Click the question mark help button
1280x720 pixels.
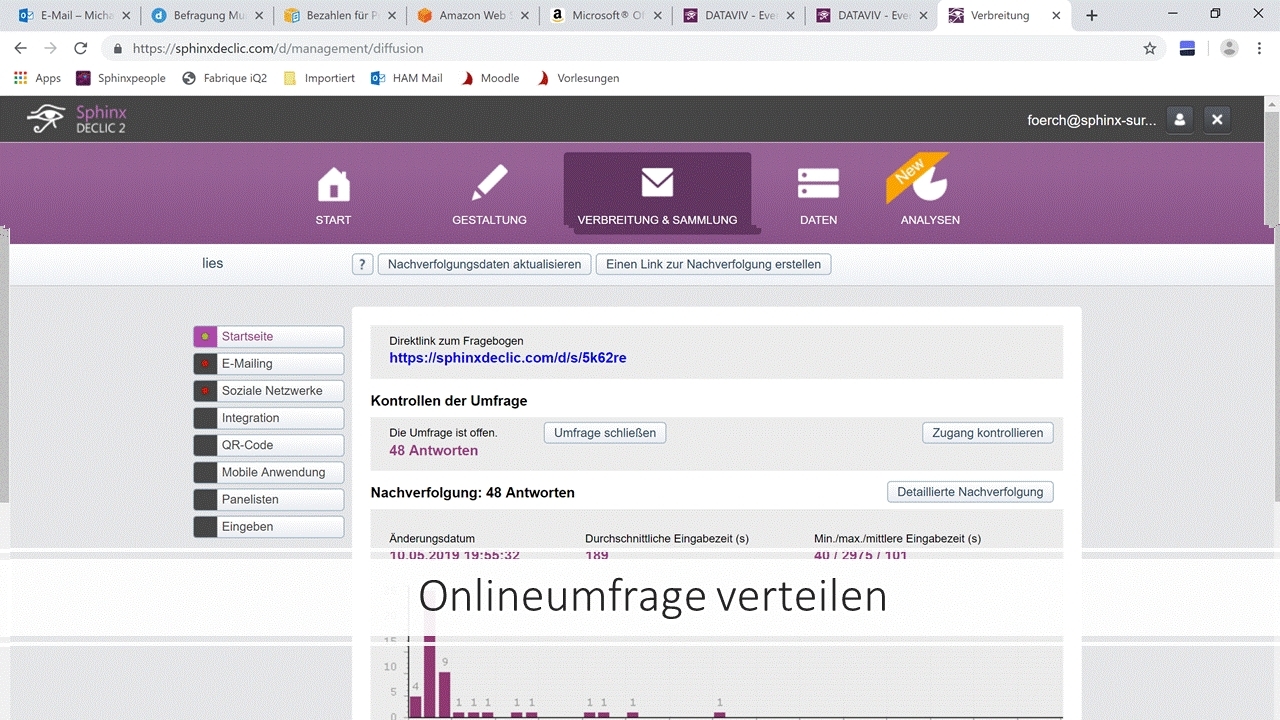[362, 264]
